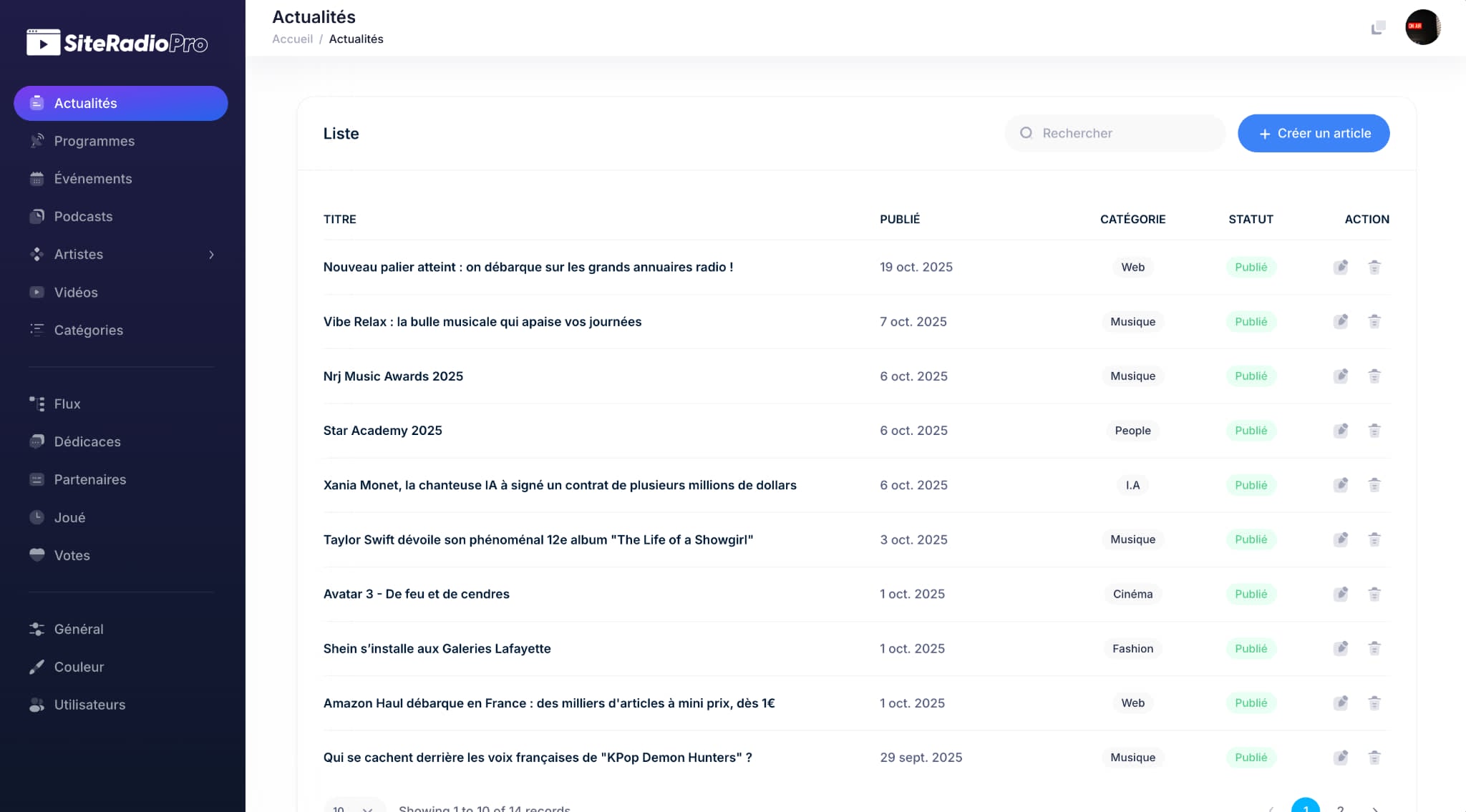The width and height of the screenshot is (1466, 812).
Task: Click the Créer un article button
Action: click(1314, 133)
